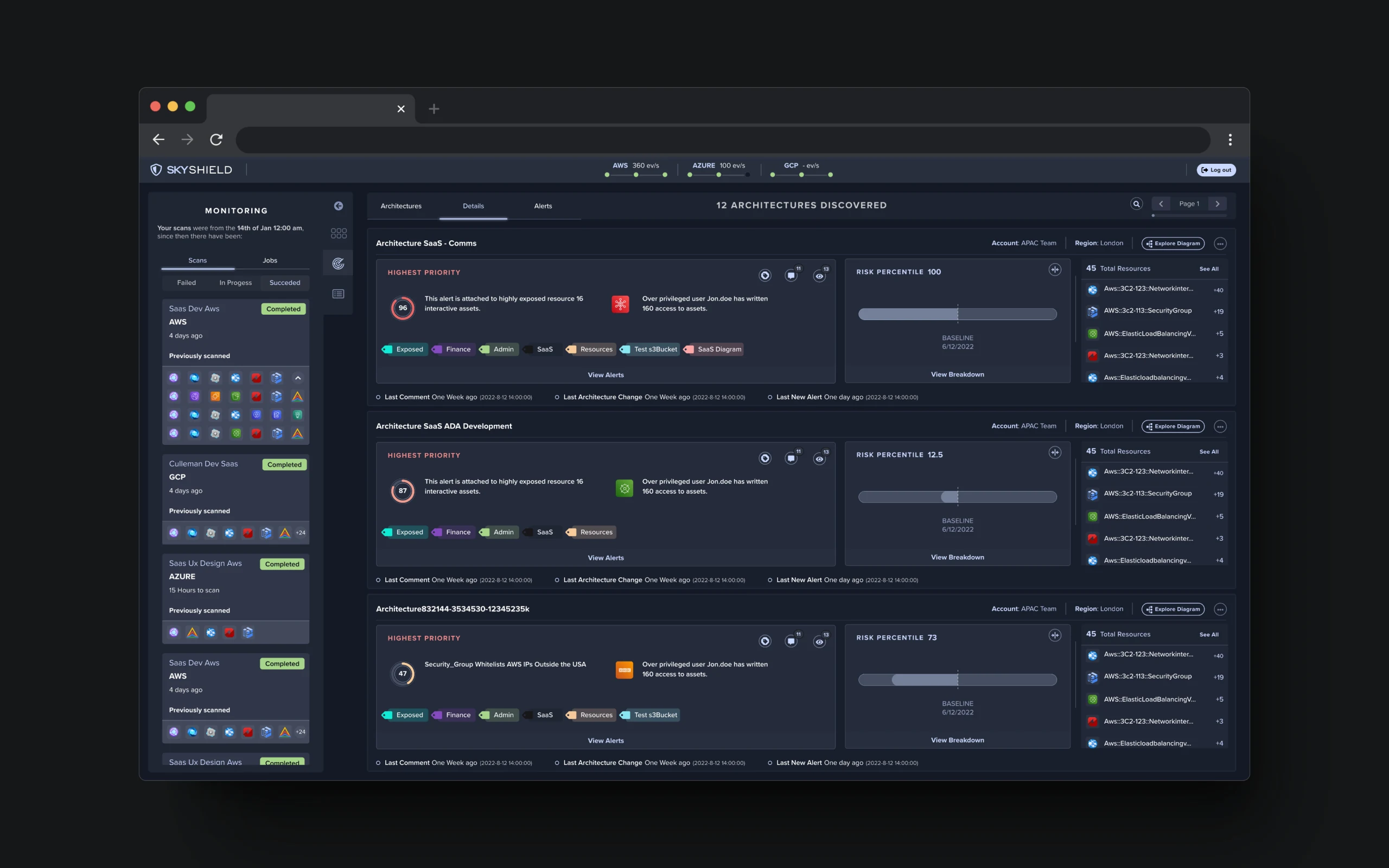Click See All in SaaS ADA Development resources

(1209, 452)
